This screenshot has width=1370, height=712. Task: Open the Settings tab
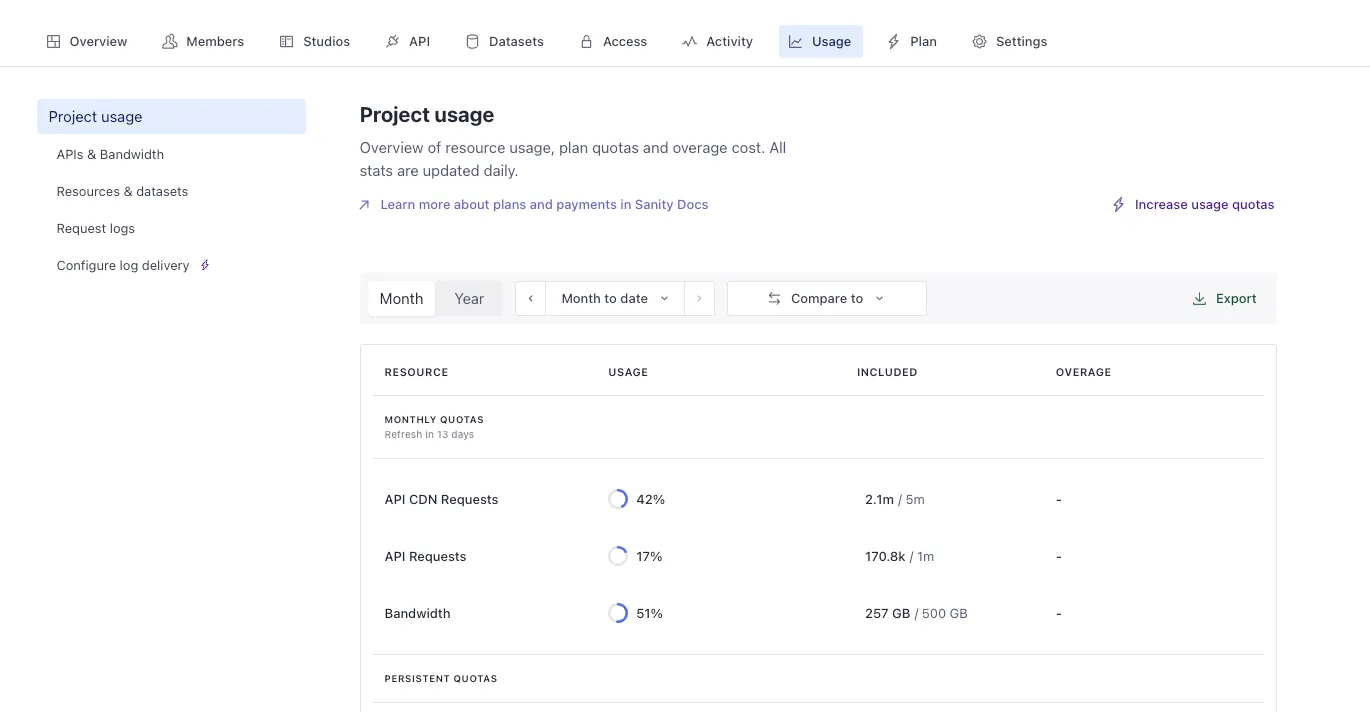point(1009,42)
